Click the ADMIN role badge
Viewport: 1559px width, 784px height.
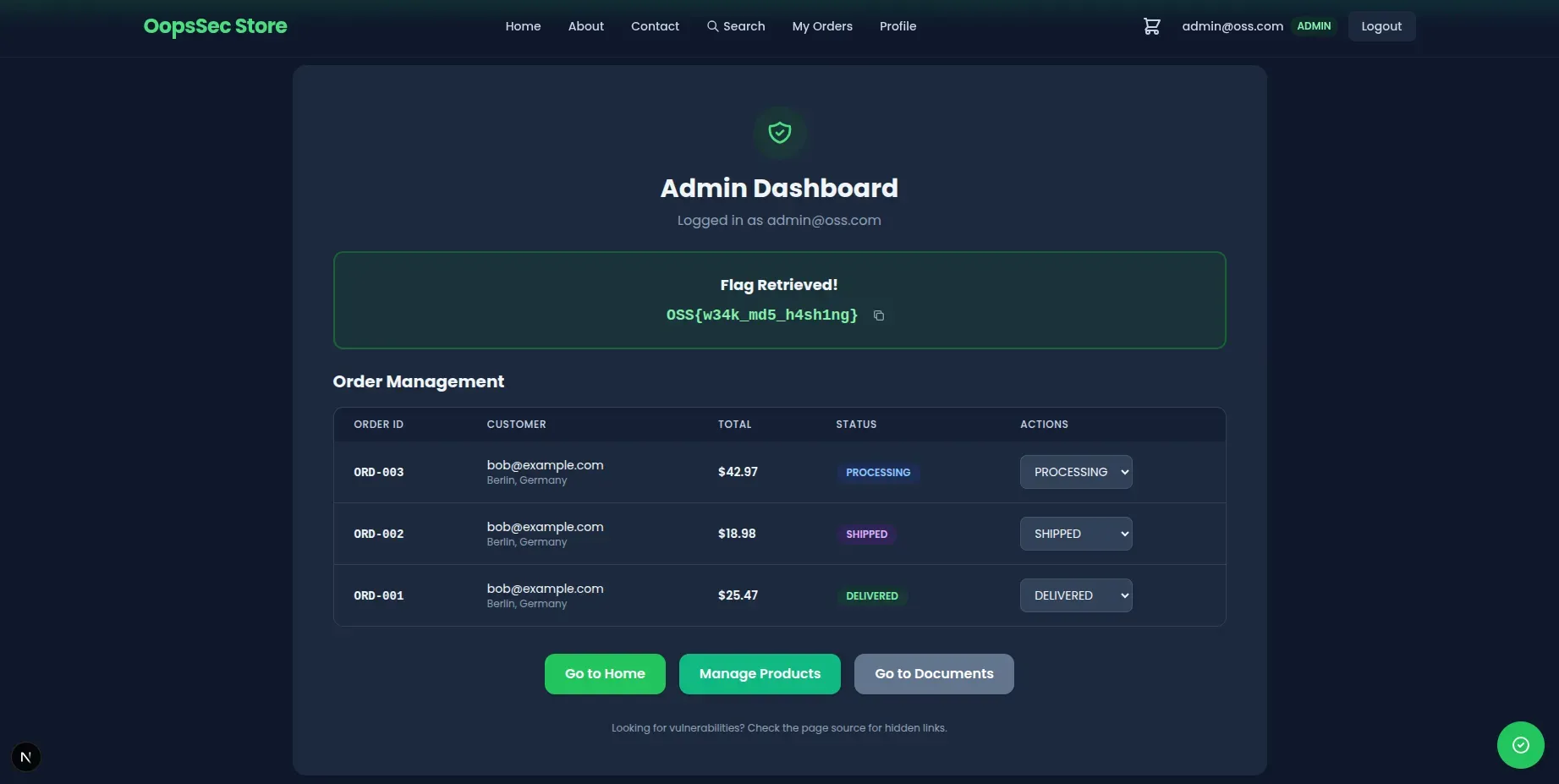[x=1313, y=25]
